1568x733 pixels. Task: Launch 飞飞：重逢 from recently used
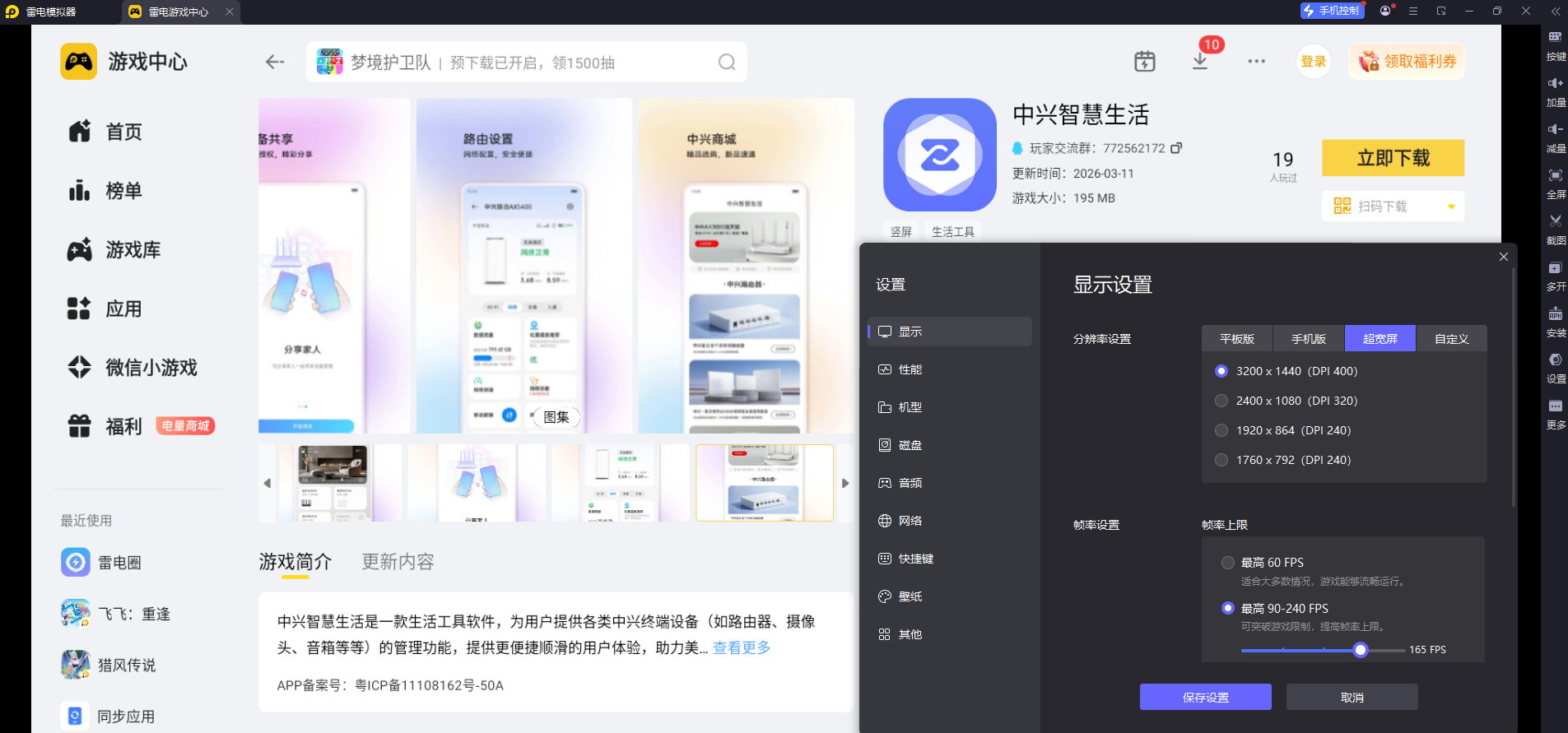[116, 614]
